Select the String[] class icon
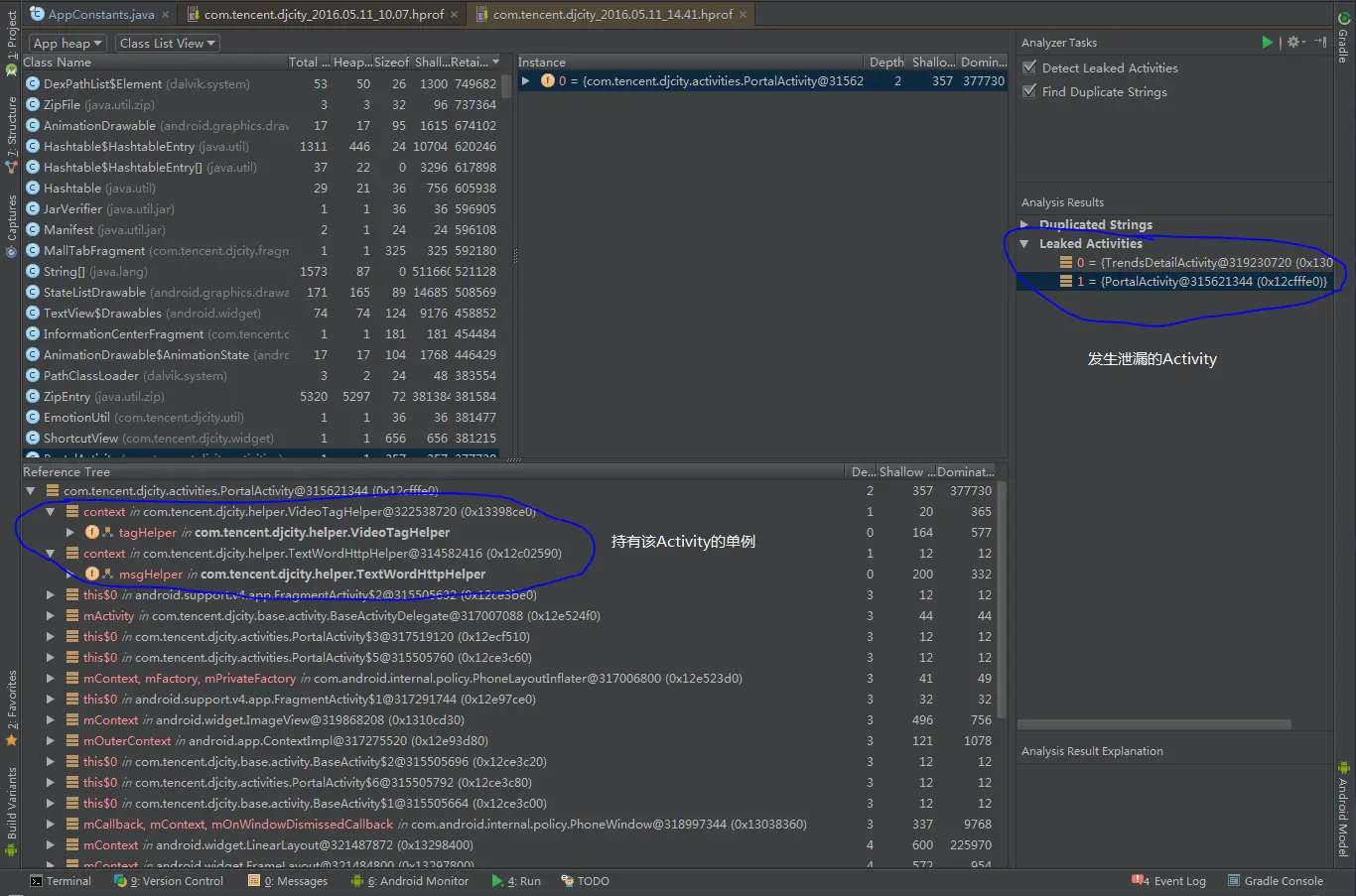 tap(33, 271)
